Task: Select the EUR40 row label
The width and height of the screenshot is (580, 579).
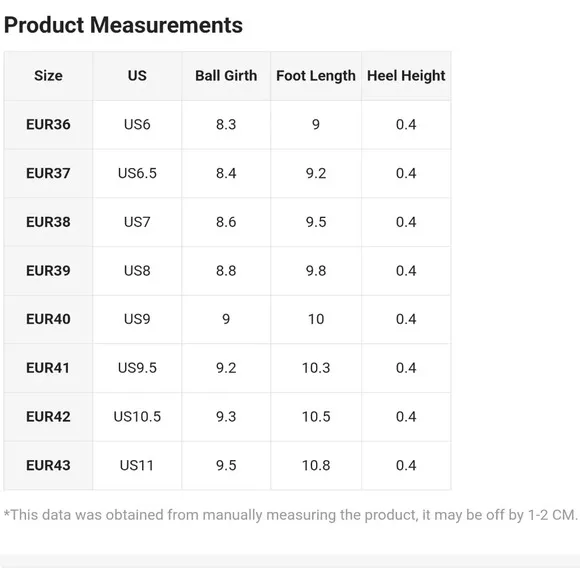Action: 48,319
